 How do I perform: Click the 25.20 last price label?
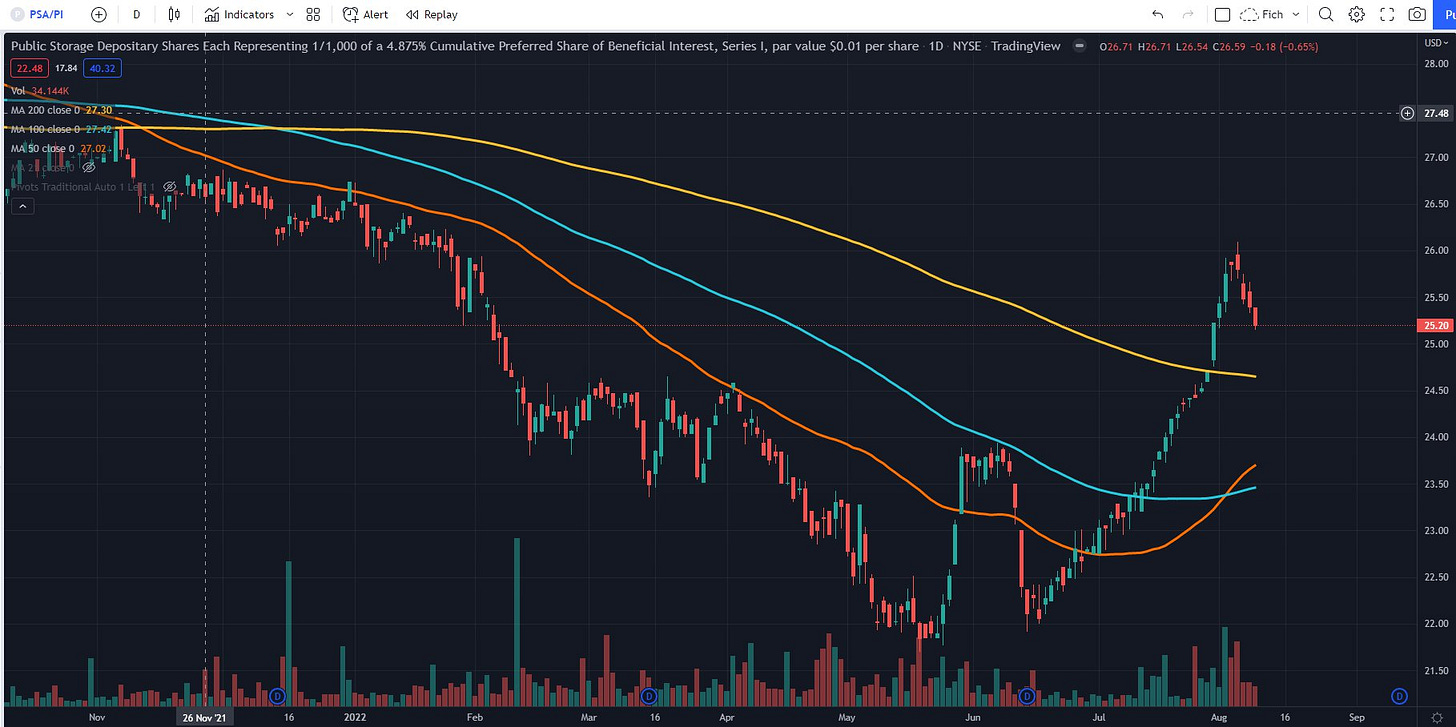click(x=1436, y=325)
